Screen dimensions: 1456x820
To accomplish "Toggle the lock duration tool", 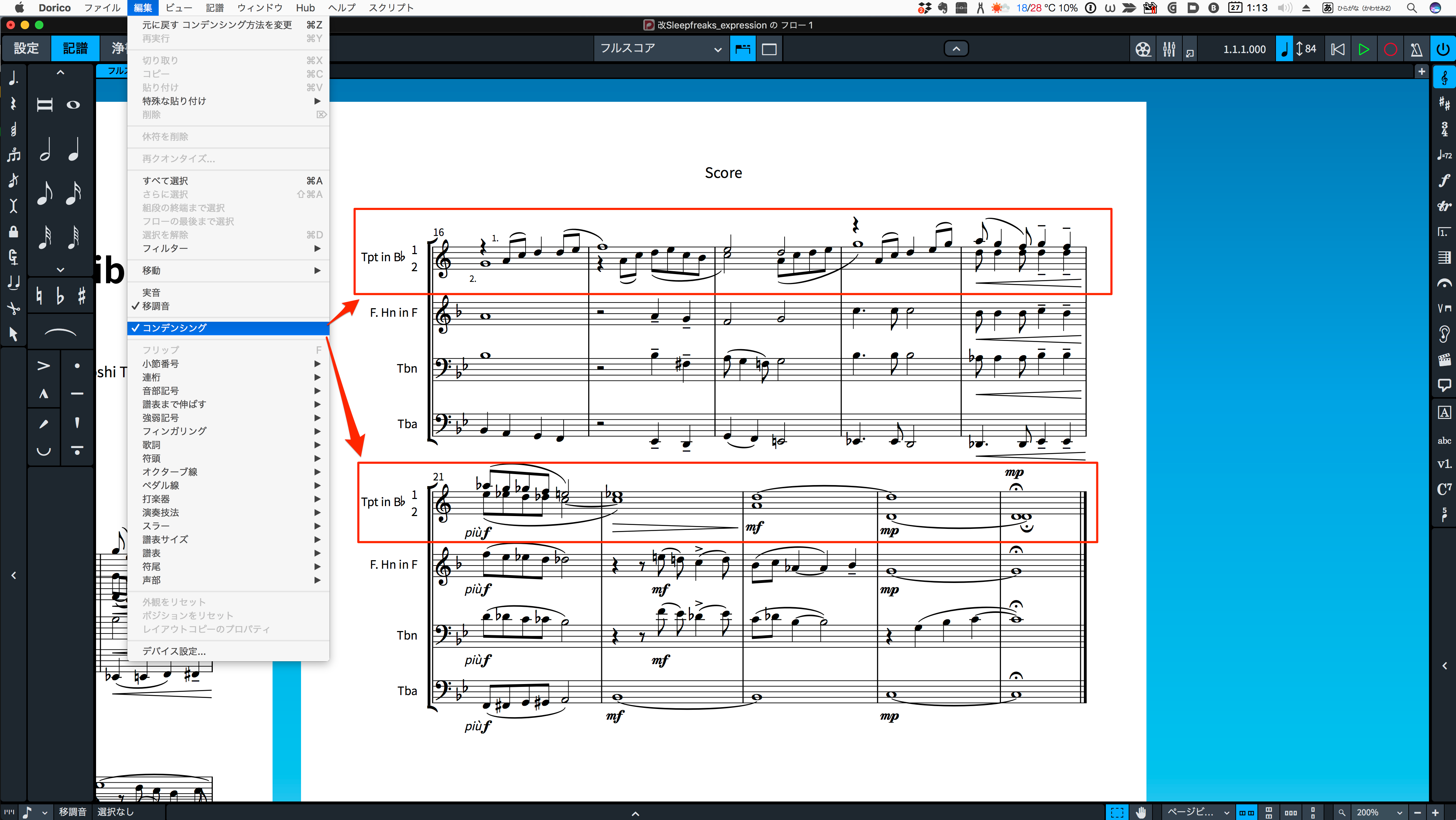I will [x=13, y=231].
